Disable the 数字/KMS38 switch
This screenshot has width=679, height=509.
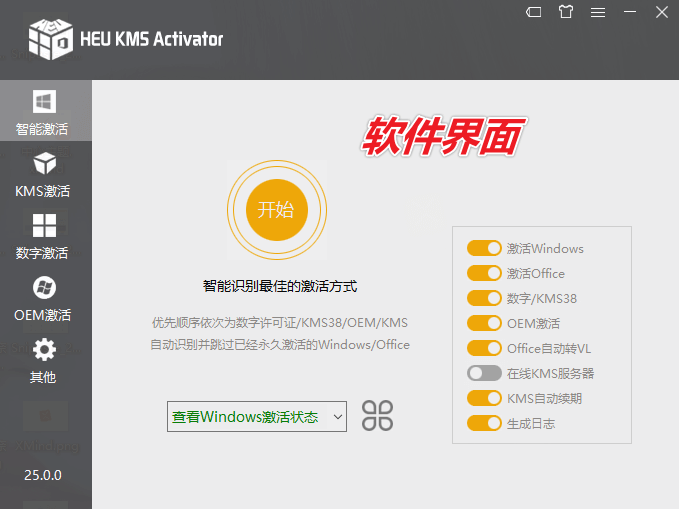[x=484, y=298]
